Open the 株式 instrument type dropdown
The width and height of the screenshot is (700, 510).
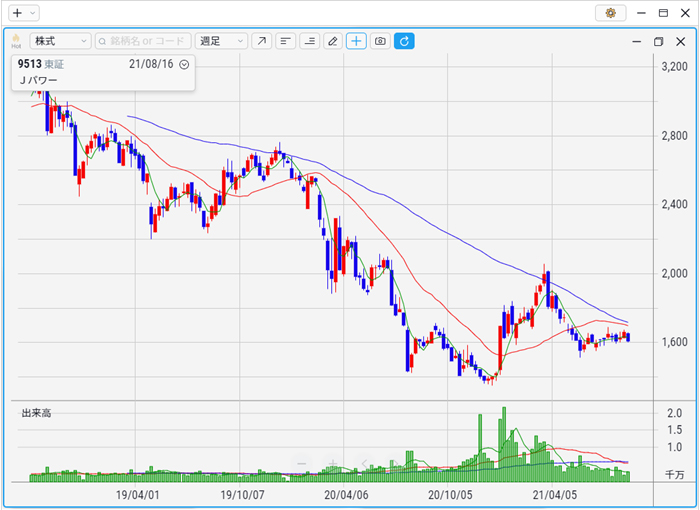click(60, 41)
